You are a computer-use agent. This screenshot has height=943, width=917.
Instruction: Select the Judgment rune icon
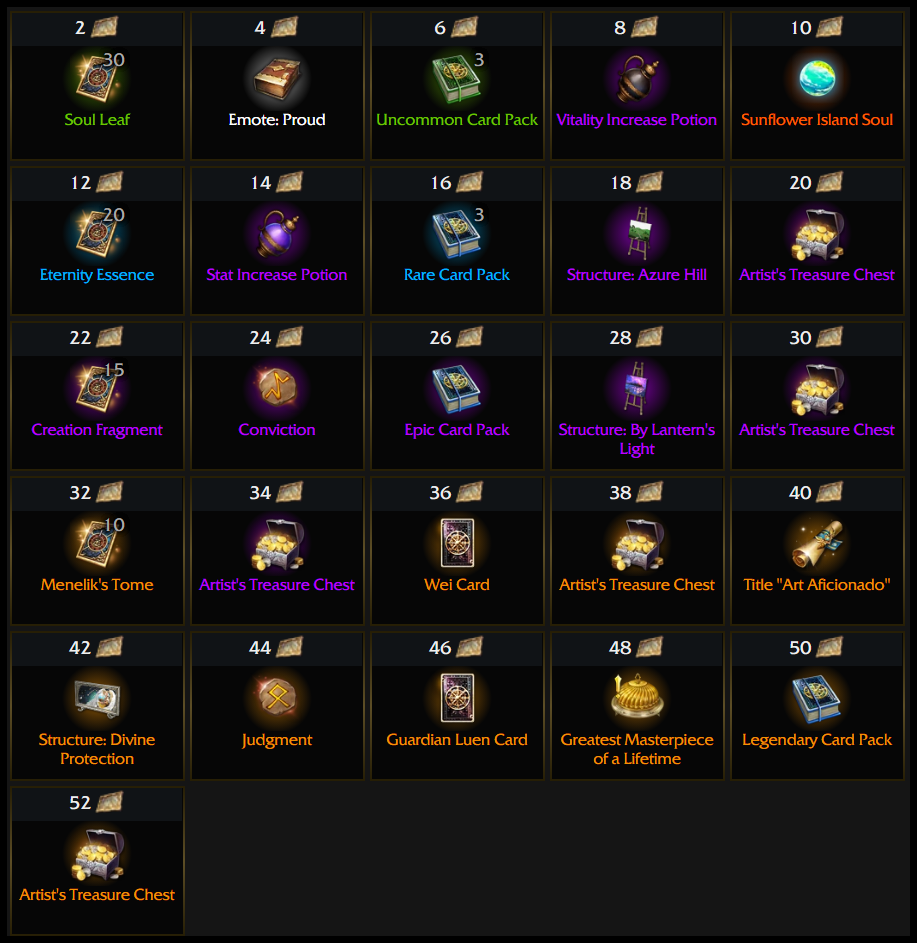tap(277, 699)
